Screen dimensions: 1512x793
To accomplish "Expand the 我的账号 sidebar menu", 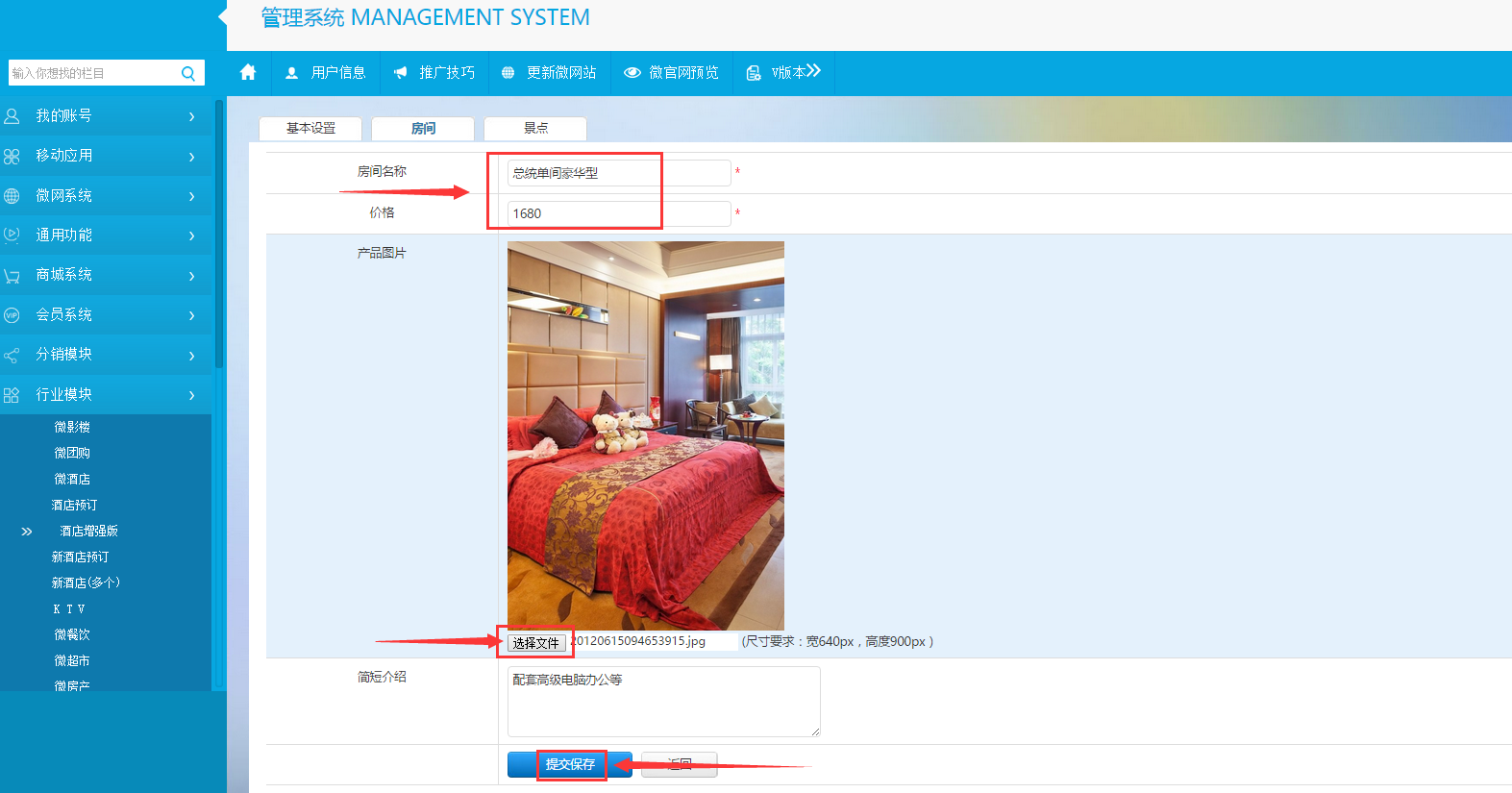I will 106,116.
